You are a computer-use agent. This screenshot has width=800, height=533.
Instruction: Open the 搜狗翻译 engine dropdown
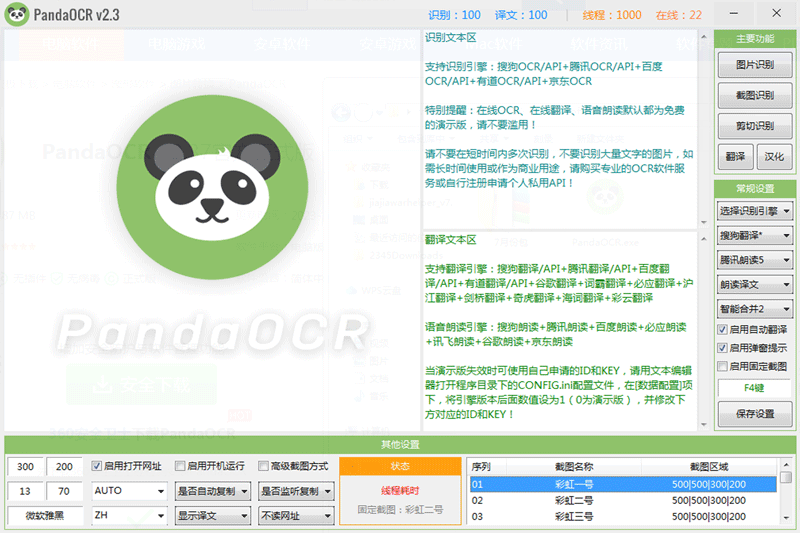click(755, 235)
